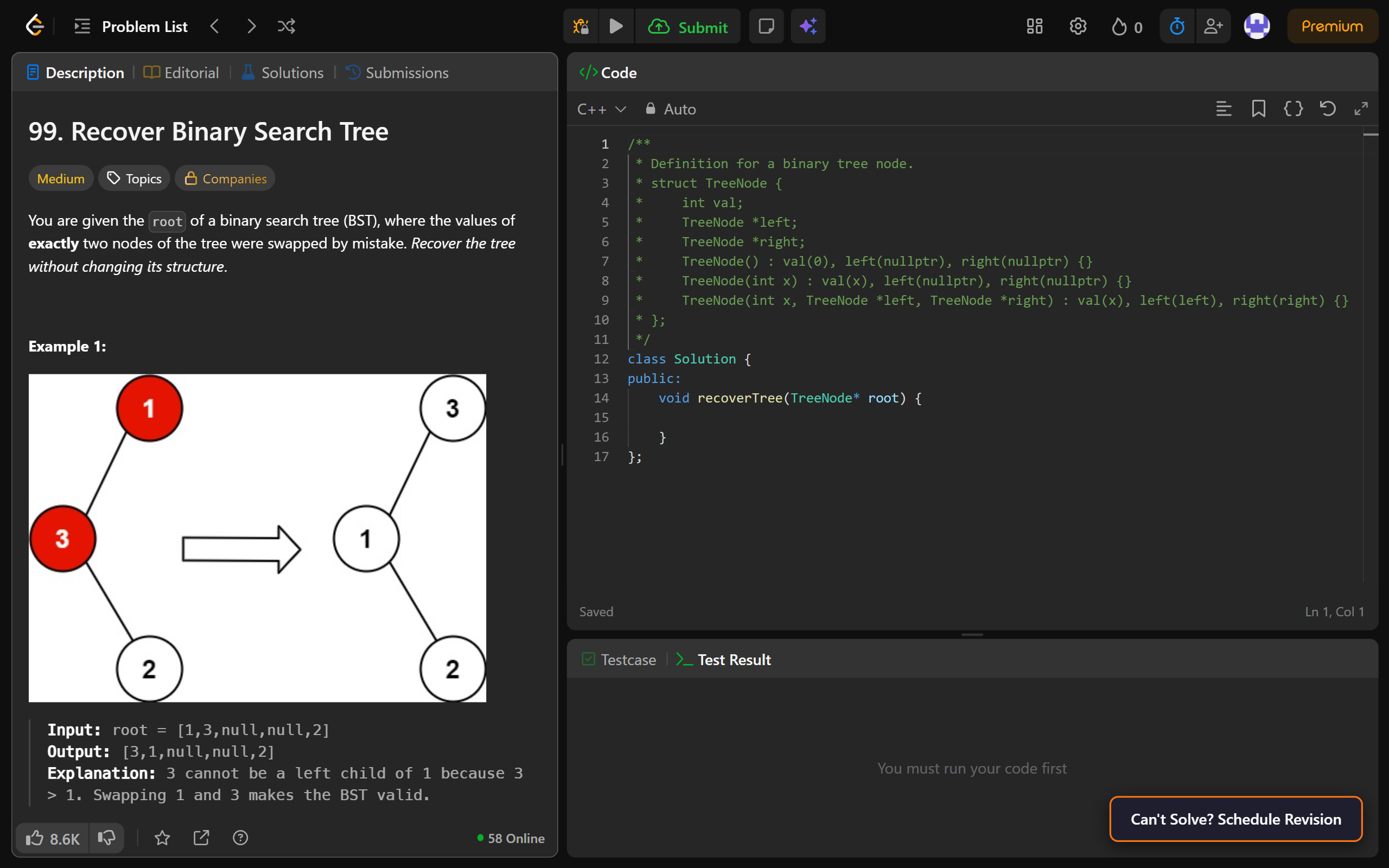
Task: Dislike the problem with thumbs-down icon
Action: pos(107,838)
